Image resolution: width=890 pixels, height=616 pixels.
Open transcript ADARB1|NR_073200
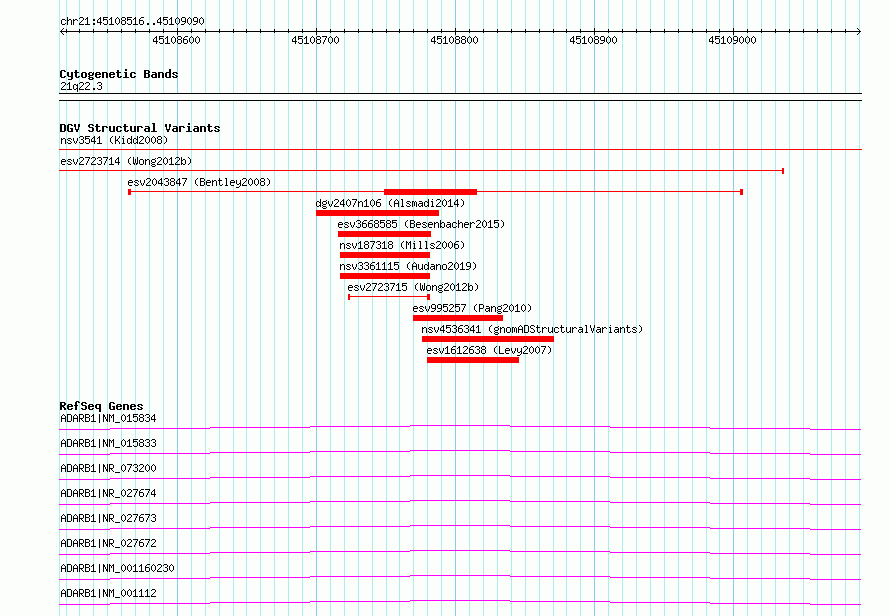108,468
